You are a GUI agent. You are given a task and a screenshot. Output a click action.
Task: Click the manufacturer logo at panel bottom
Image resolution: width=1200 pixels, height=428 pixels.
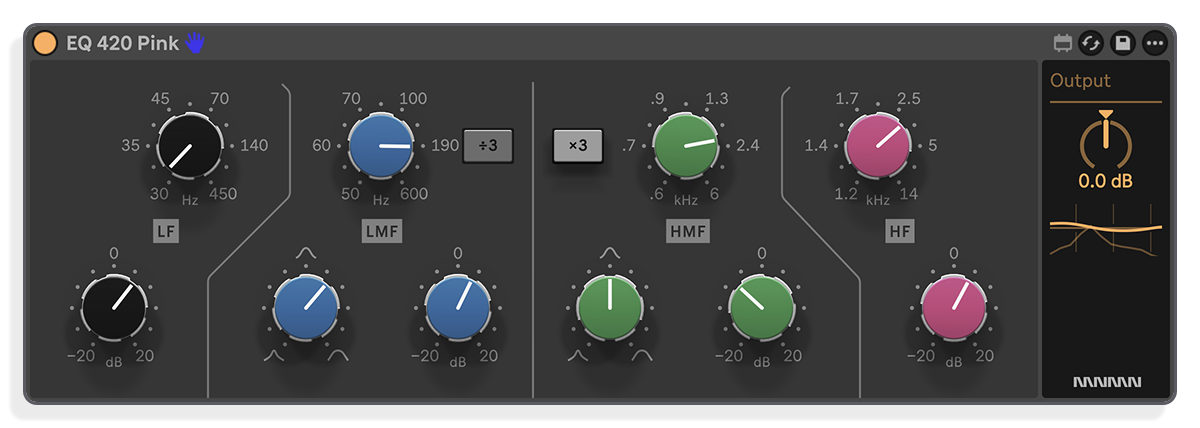coord(1106,382)
